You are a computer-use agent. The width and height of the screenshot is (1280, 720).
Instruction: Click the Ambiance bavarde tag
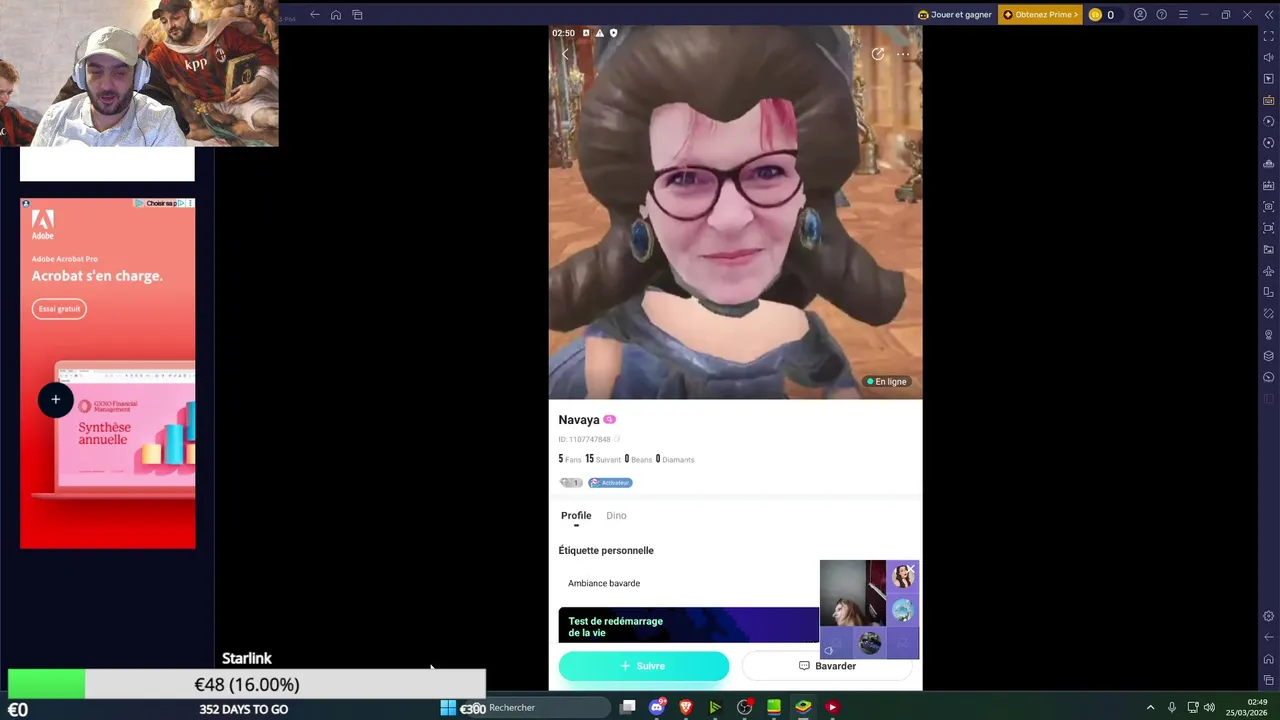click(x=604, y=583)
